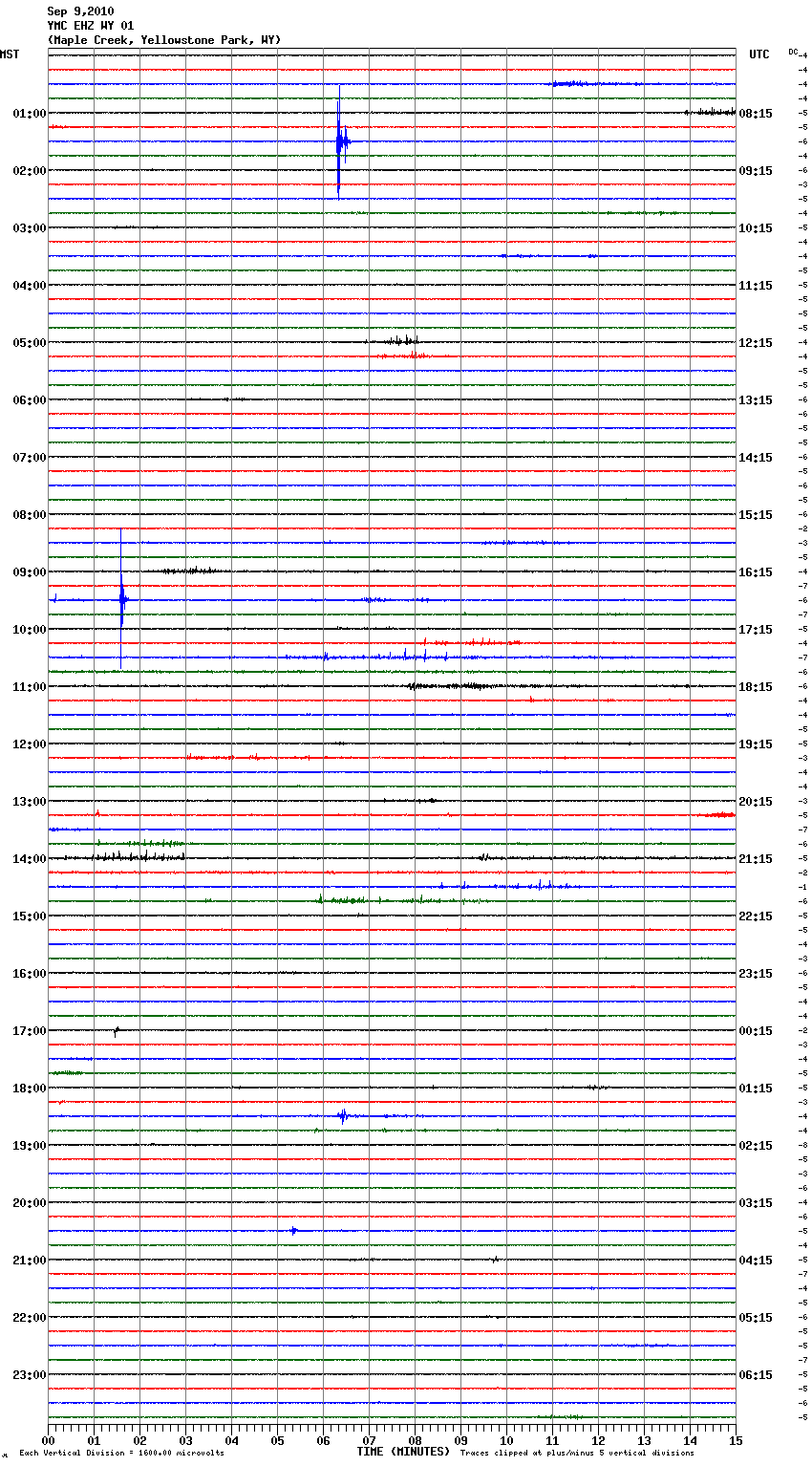Click the 00:15 UTC label

[756, 1031]
